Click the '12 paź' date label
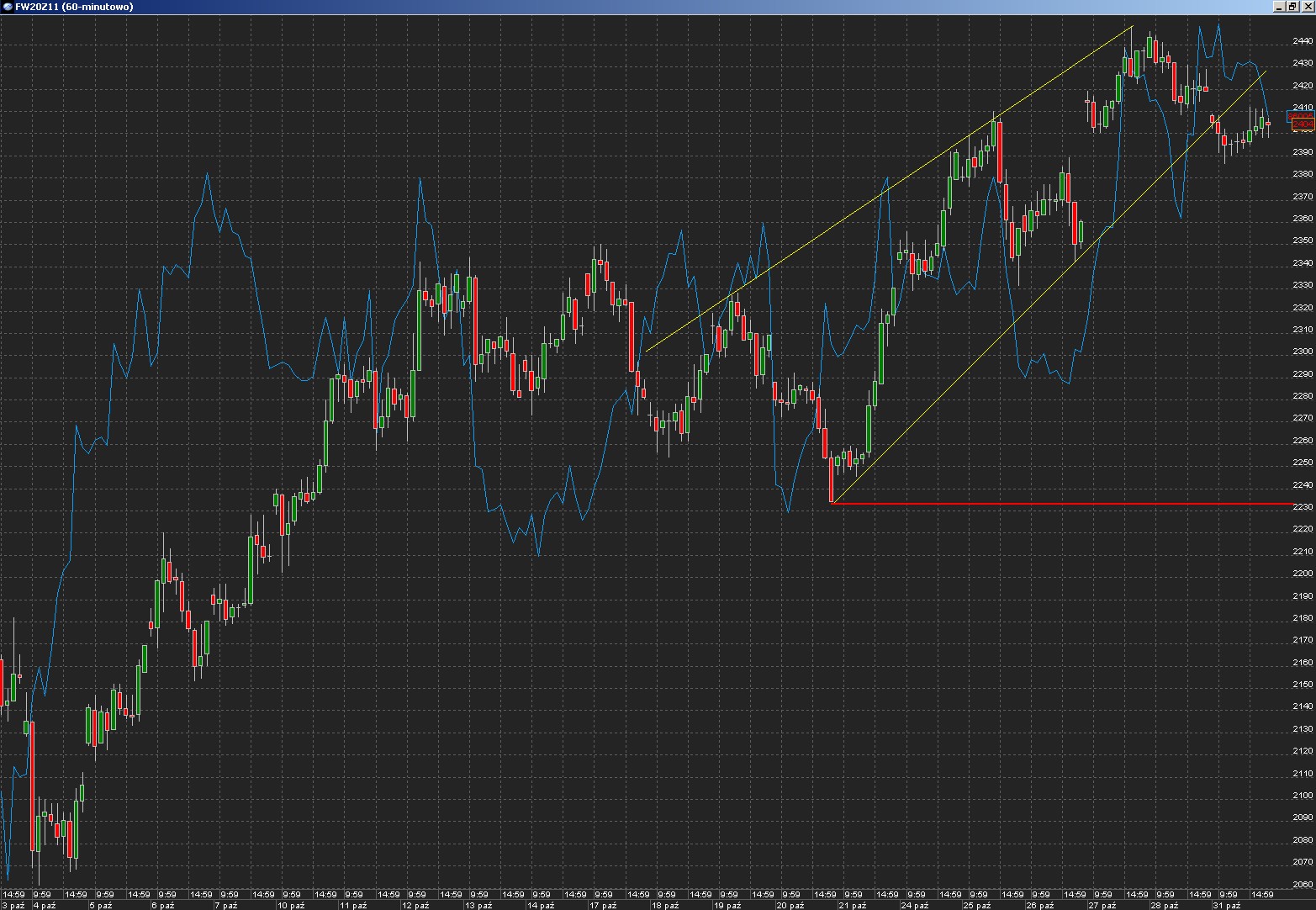Viewport: 1316px width, 910px height. coord(416,905)
